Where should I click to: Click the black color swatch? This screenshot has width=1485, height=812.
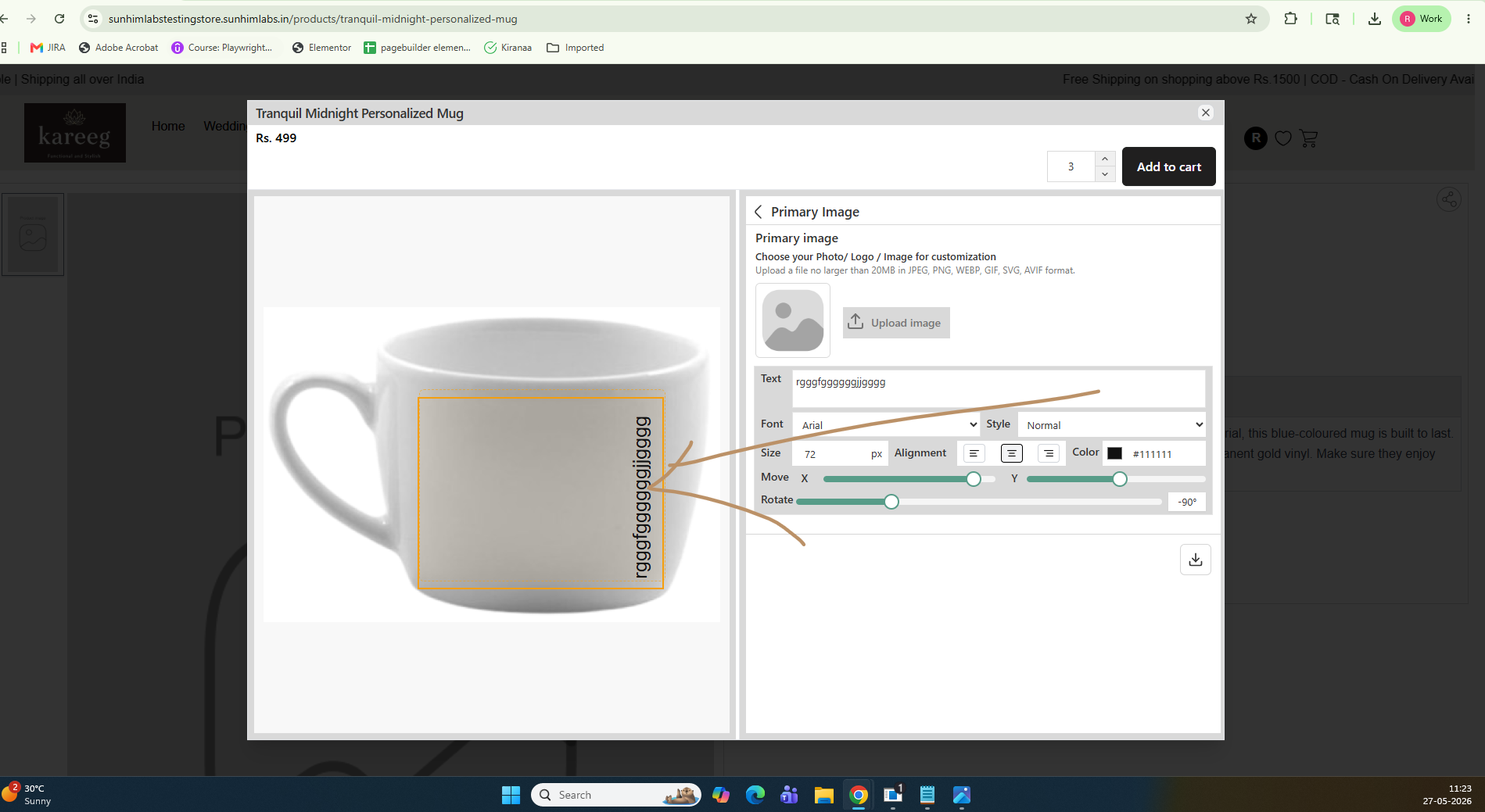[1114, 453]
